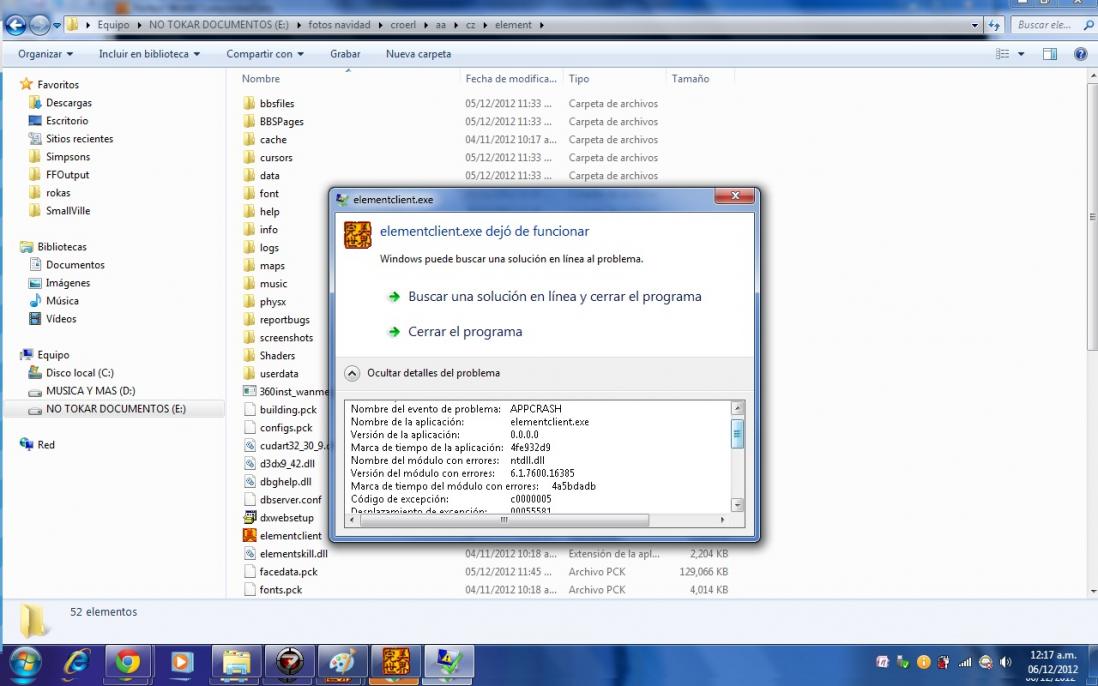This screenshot has height=686, width=1098.
Task: Switch to the elementclient game taskbar button
Action: click(x=396, y=662)
